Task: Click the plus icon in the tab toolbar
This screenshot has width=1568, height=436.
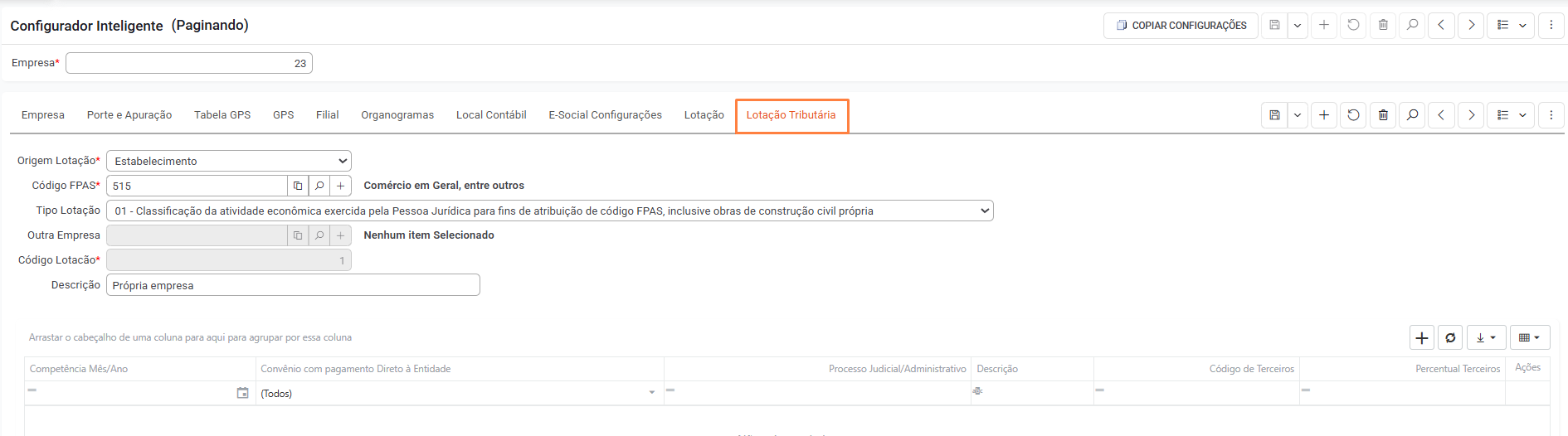Action: pos(1324,115)
